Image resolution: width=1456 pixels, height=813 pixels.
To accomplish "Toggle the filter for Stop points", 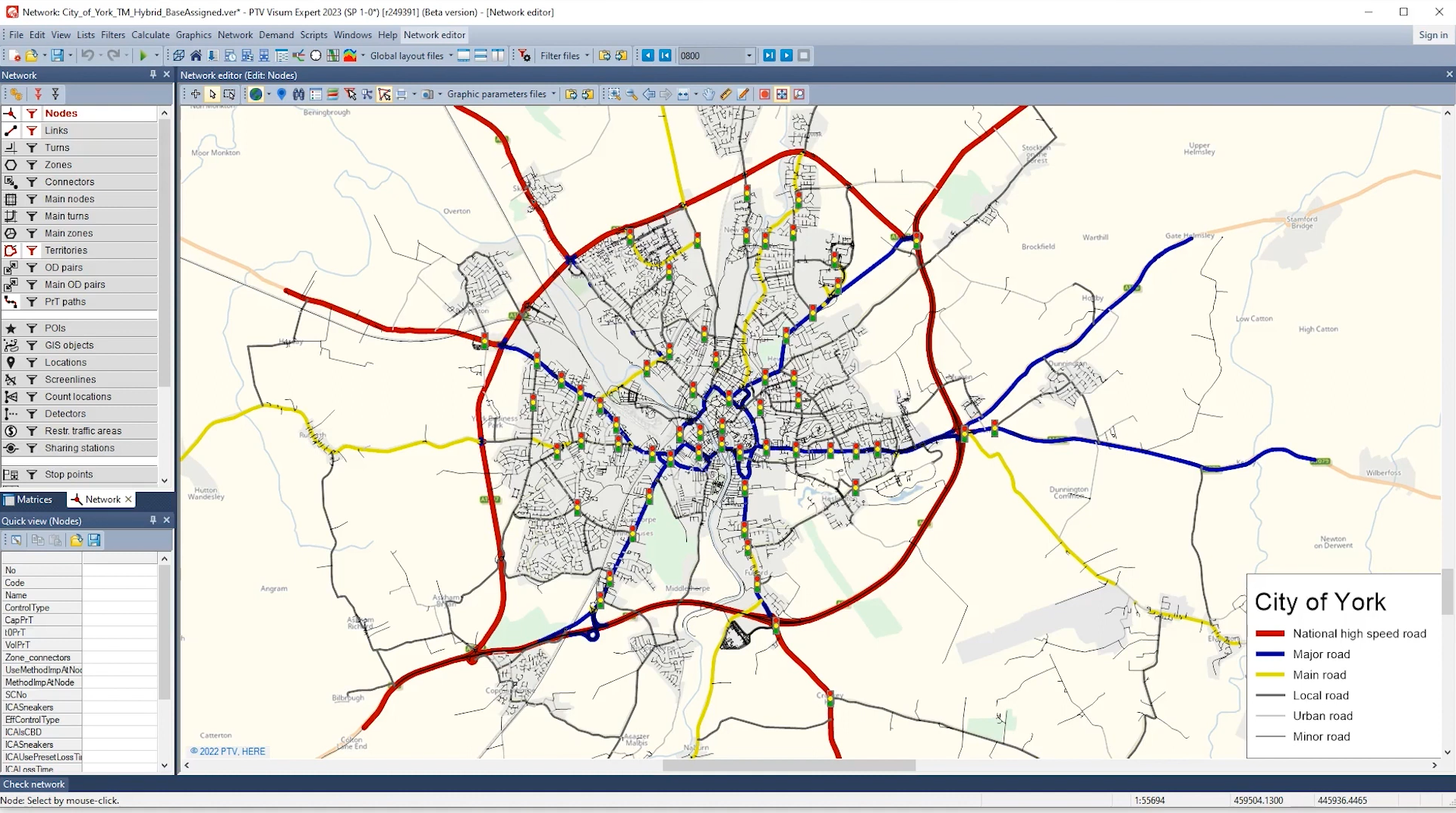I will pyautogui.click(x=32, y=474).
